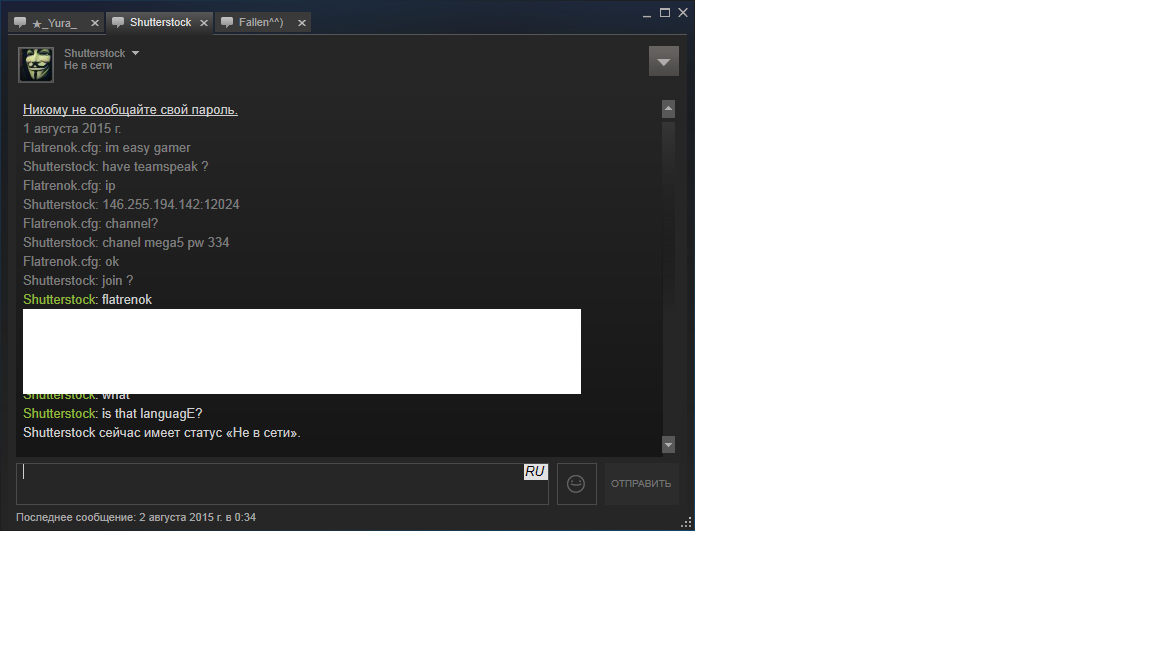The width and height of the screenshot is (1152, 648).
Task: Close the Fallen^^) chat tab
Action: pos(301,23)
